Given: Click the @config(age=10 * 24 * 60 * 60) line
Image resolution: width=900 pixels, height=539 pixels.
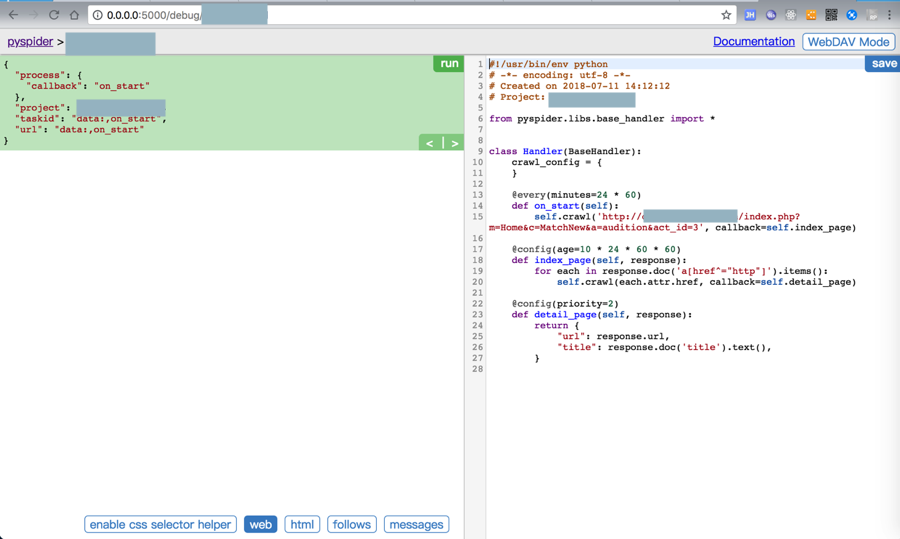Looking at the screenshot, I should [x=596, y=250].
